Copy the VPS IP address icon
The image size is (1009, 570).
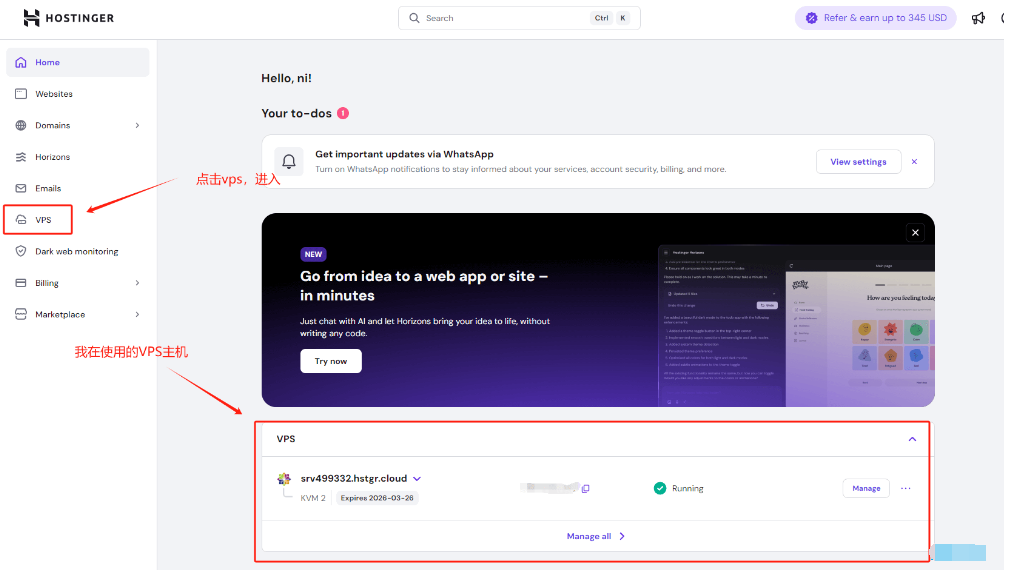(586, 488)
